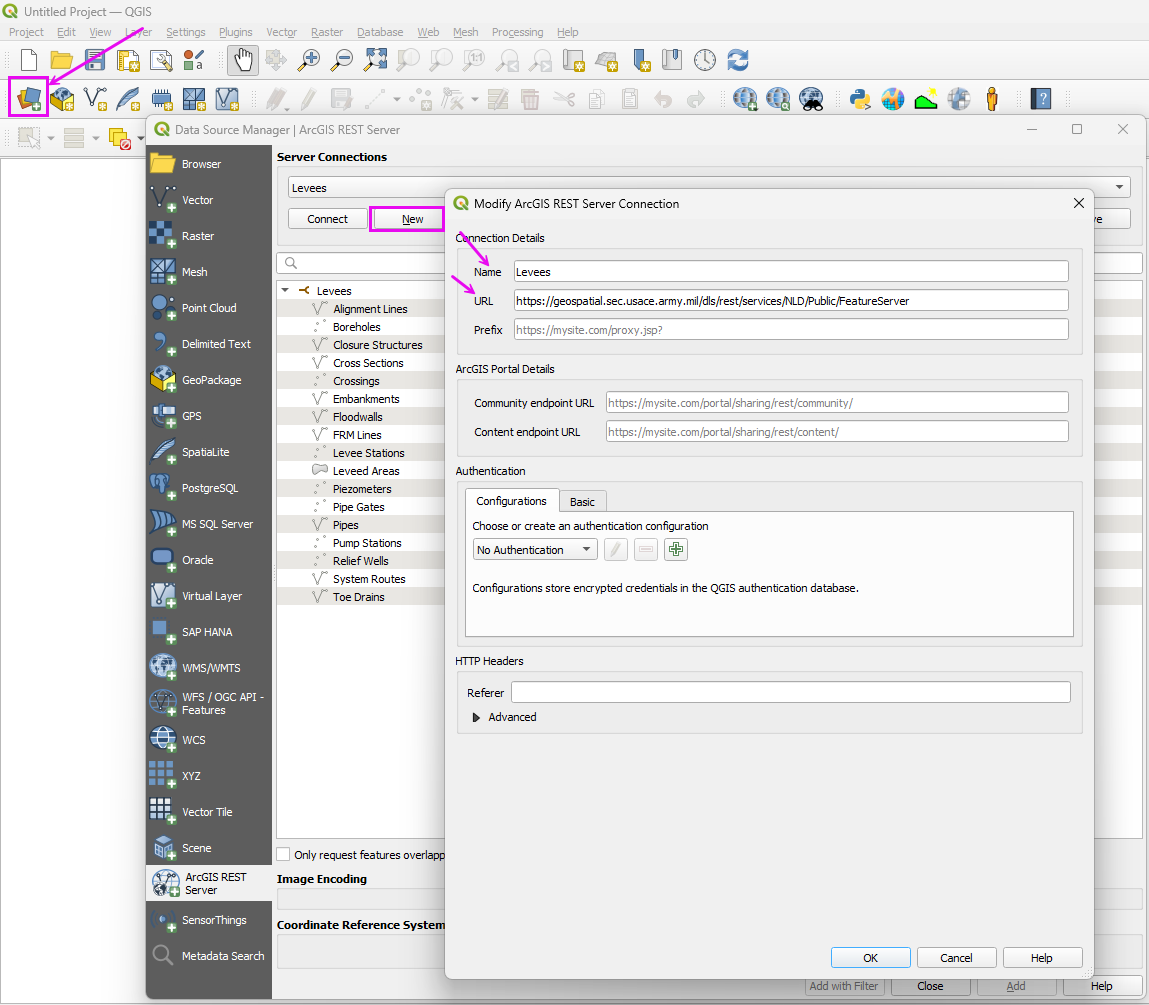Screen dimensions: 1149x1005
Task: Open the Plugins menu
Action: click(x=235, y=32)
